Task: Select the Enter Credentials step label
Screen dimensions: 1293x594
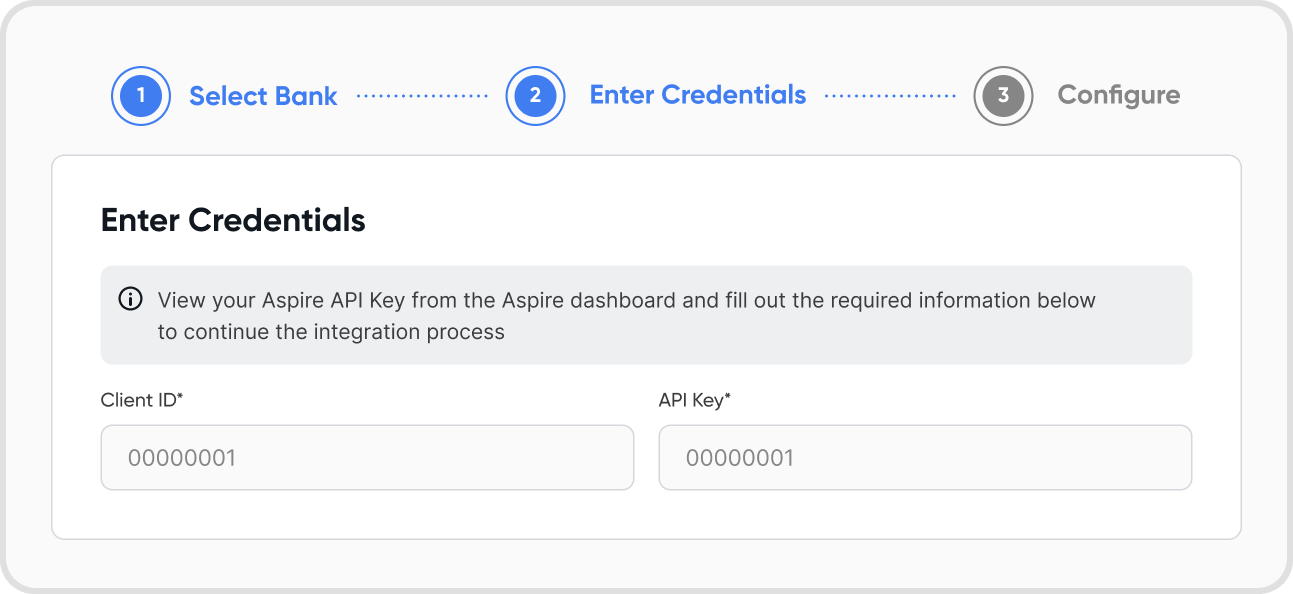Action: click(x=698, y=95)
